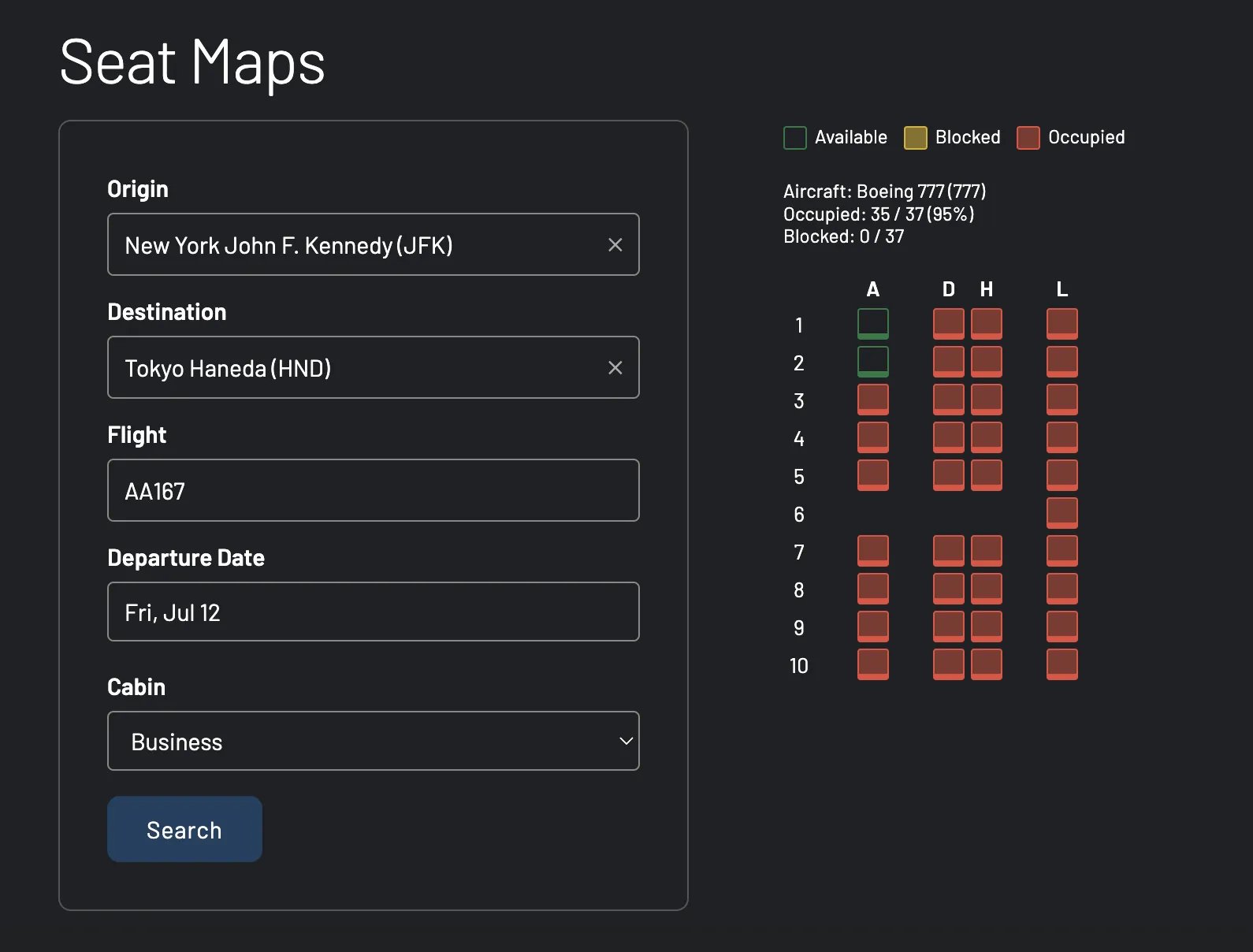Click row number 6 label
The height and width of the screenshot is (952, 1253).
tap(799, 515)
